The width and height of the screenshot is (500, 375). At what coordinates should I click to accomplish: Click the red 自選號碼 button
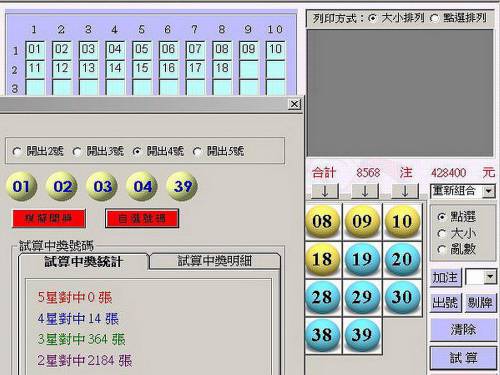coord(142,219)
